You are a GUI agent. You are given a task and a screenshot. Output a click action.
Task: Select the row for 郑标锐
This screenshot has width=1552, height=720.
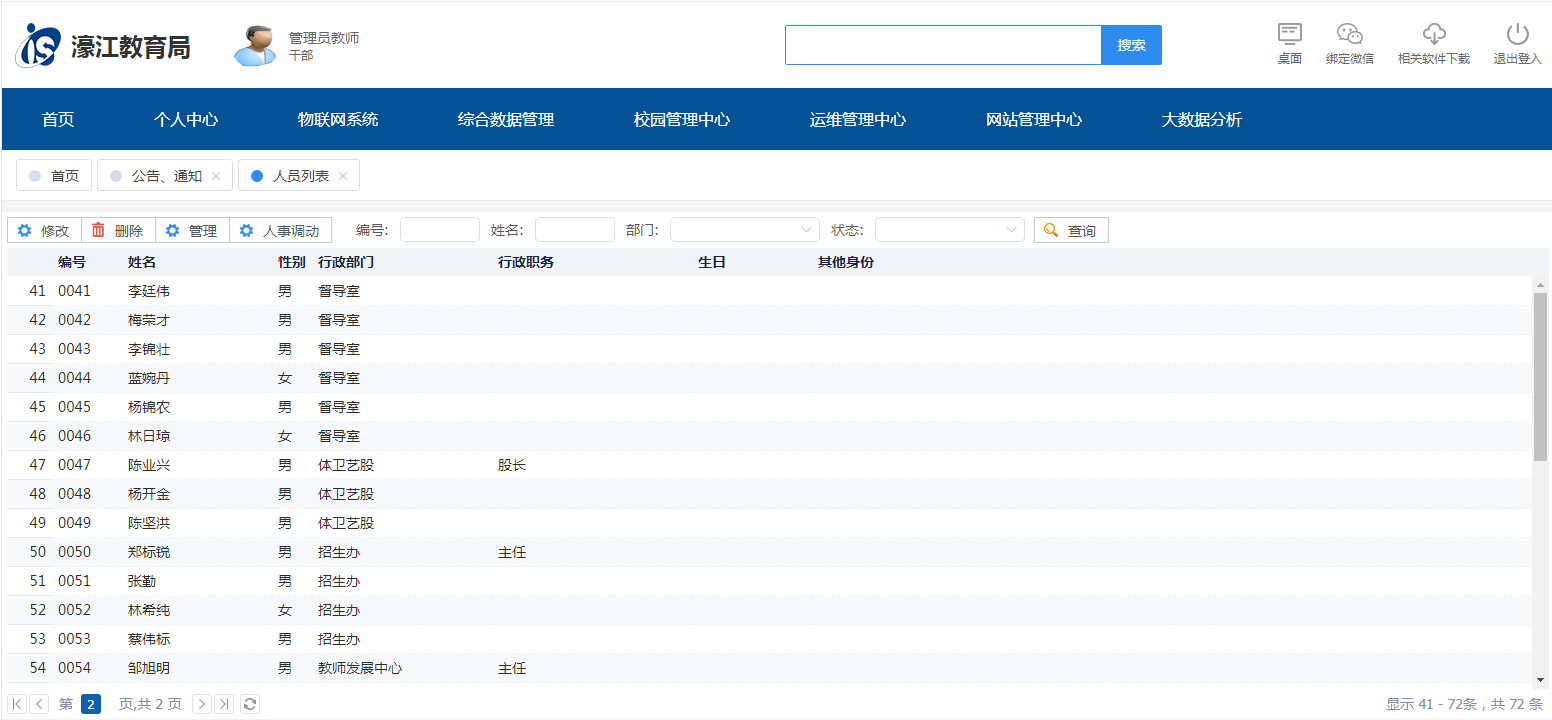[x=770, y=552]
